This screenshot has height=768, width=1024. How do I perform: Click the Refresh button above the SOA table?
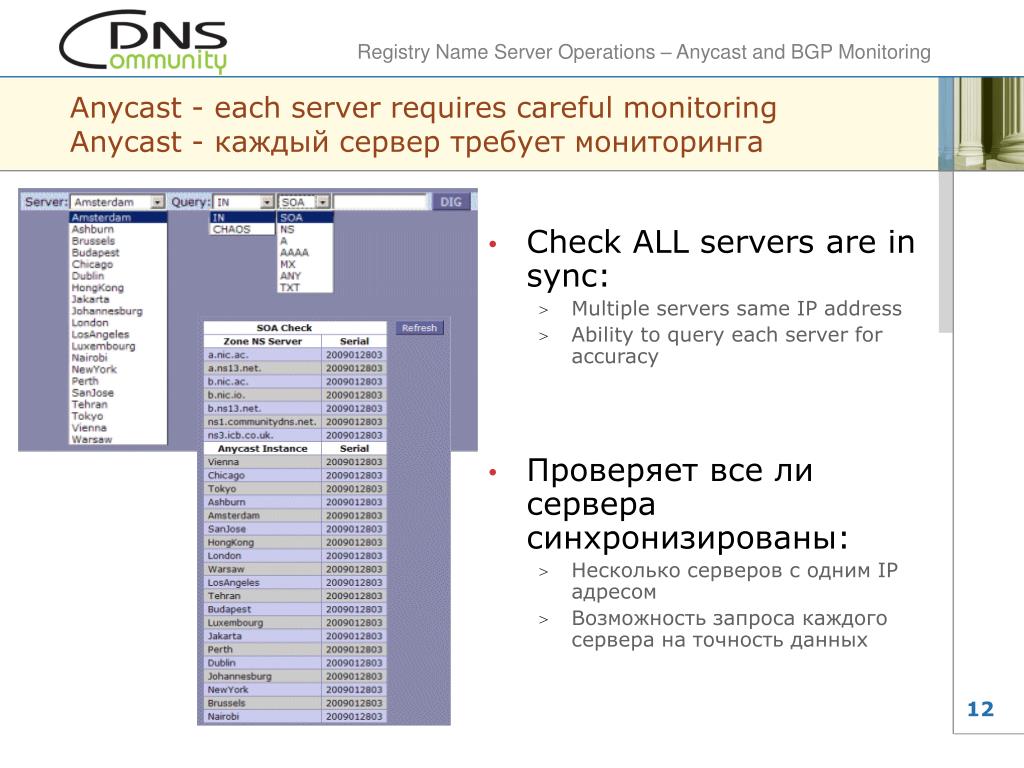tap(419, 328)
